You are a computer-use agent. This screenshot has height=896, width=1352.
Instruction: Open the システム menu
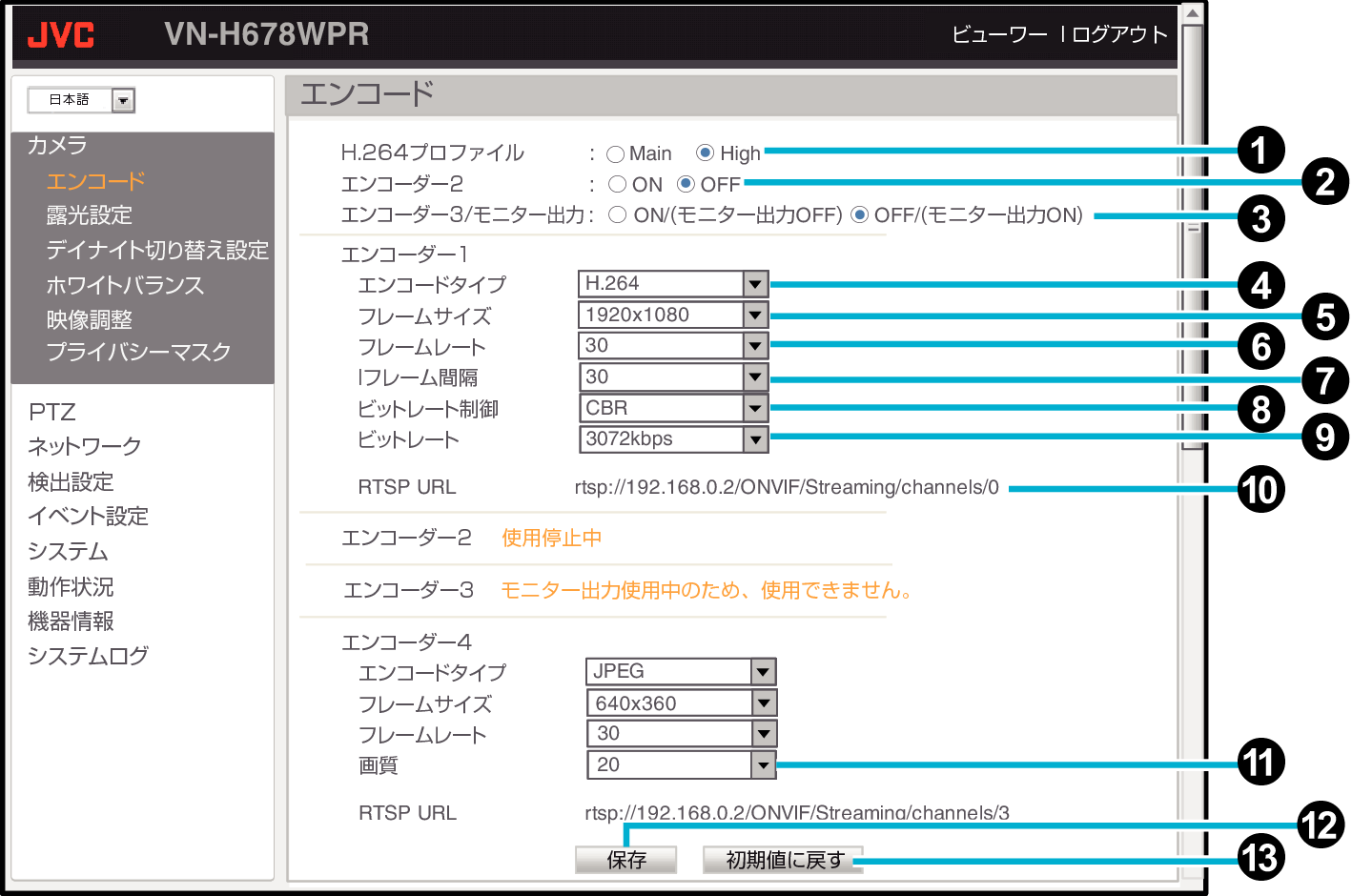68,552
